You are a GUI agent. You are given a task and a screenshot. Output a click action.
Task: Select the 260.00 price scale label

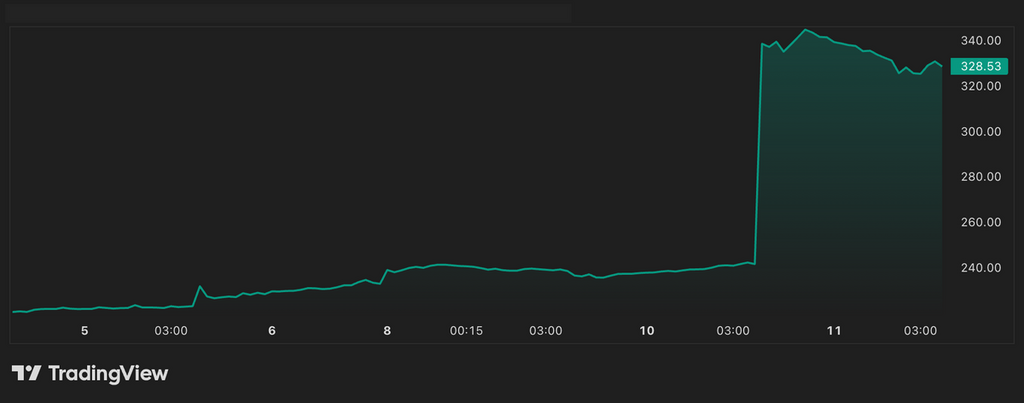pyautogui.click(x=980, y=222)
